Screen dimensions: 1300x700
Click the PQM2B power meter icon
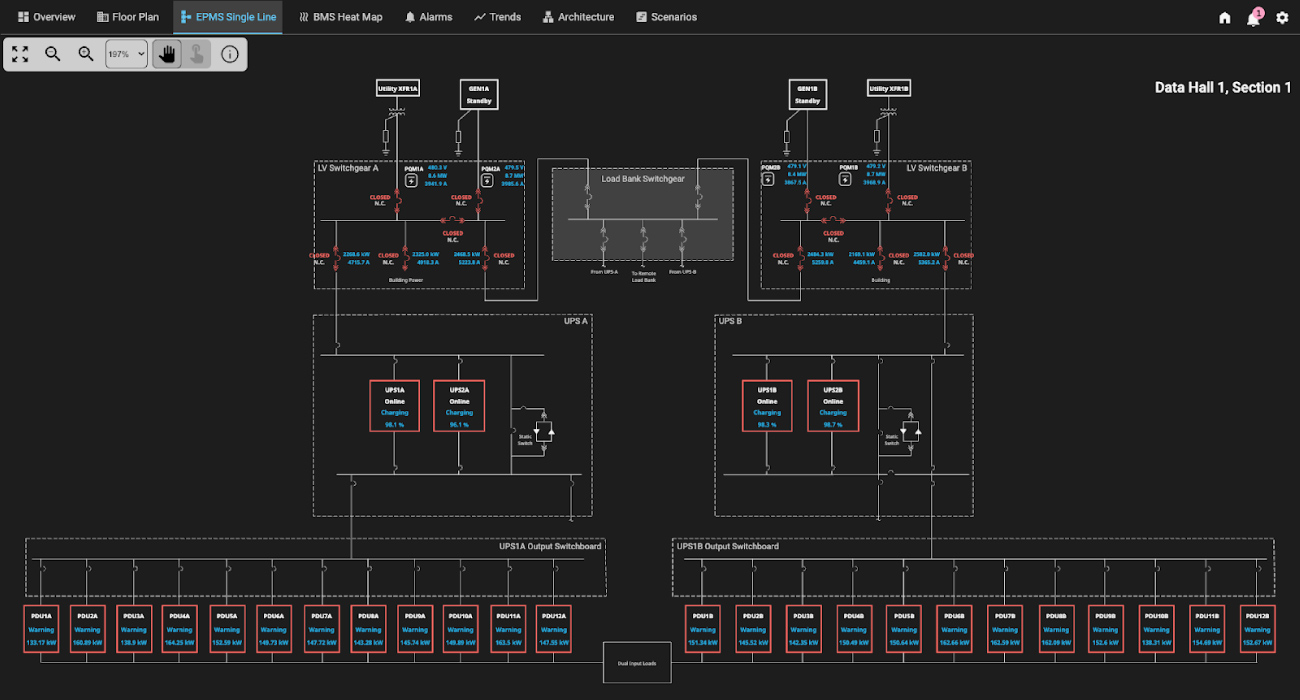[x=768, y=179]
